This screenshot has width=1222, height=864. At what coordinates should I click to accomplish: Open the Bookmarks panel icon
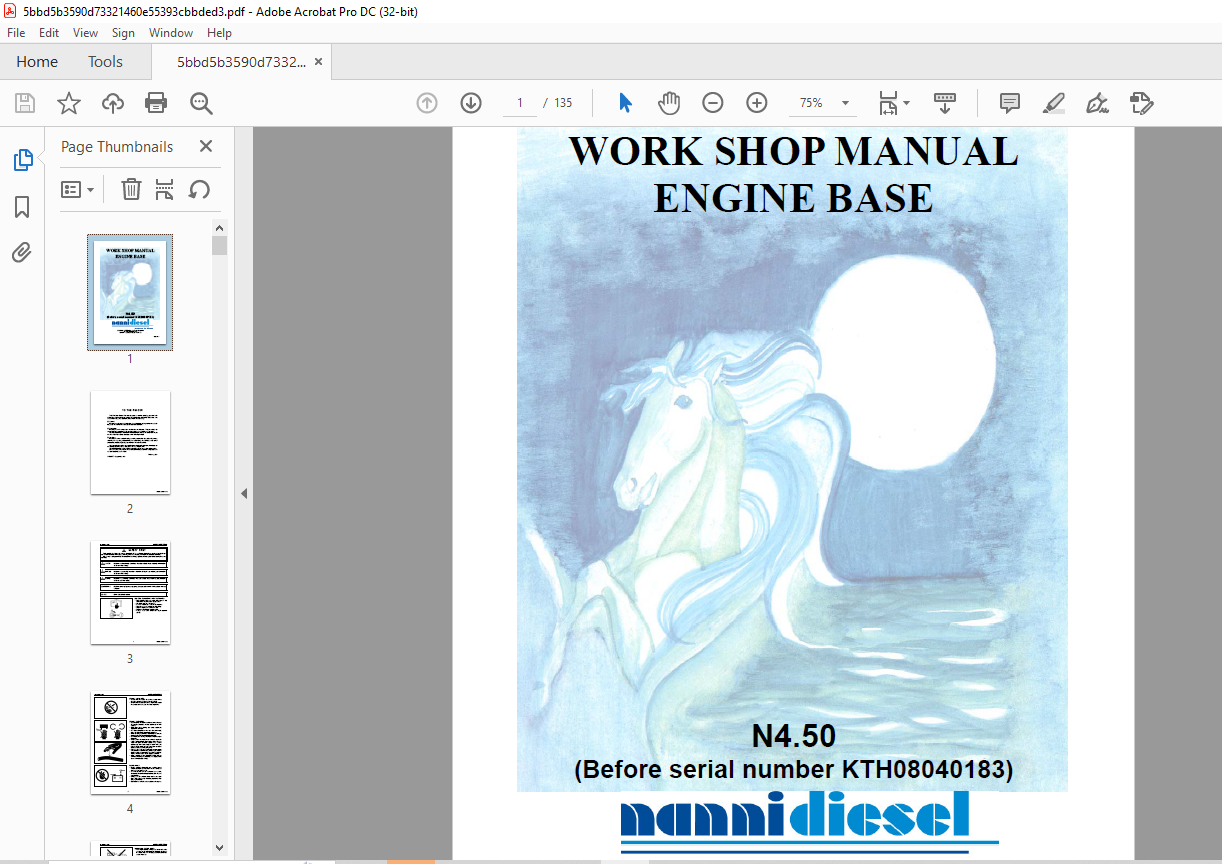pos(22,207)
